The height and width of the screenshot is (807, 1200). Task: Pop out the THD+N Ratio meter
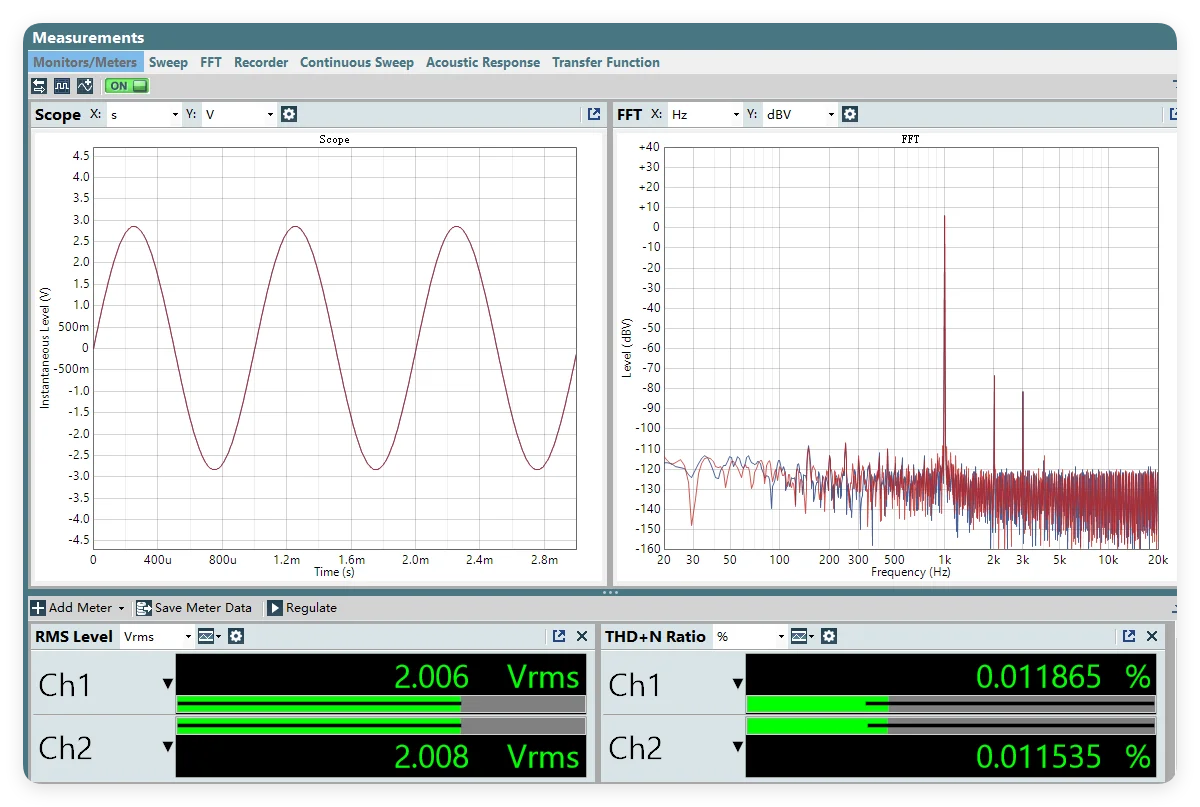(1129, 636)
